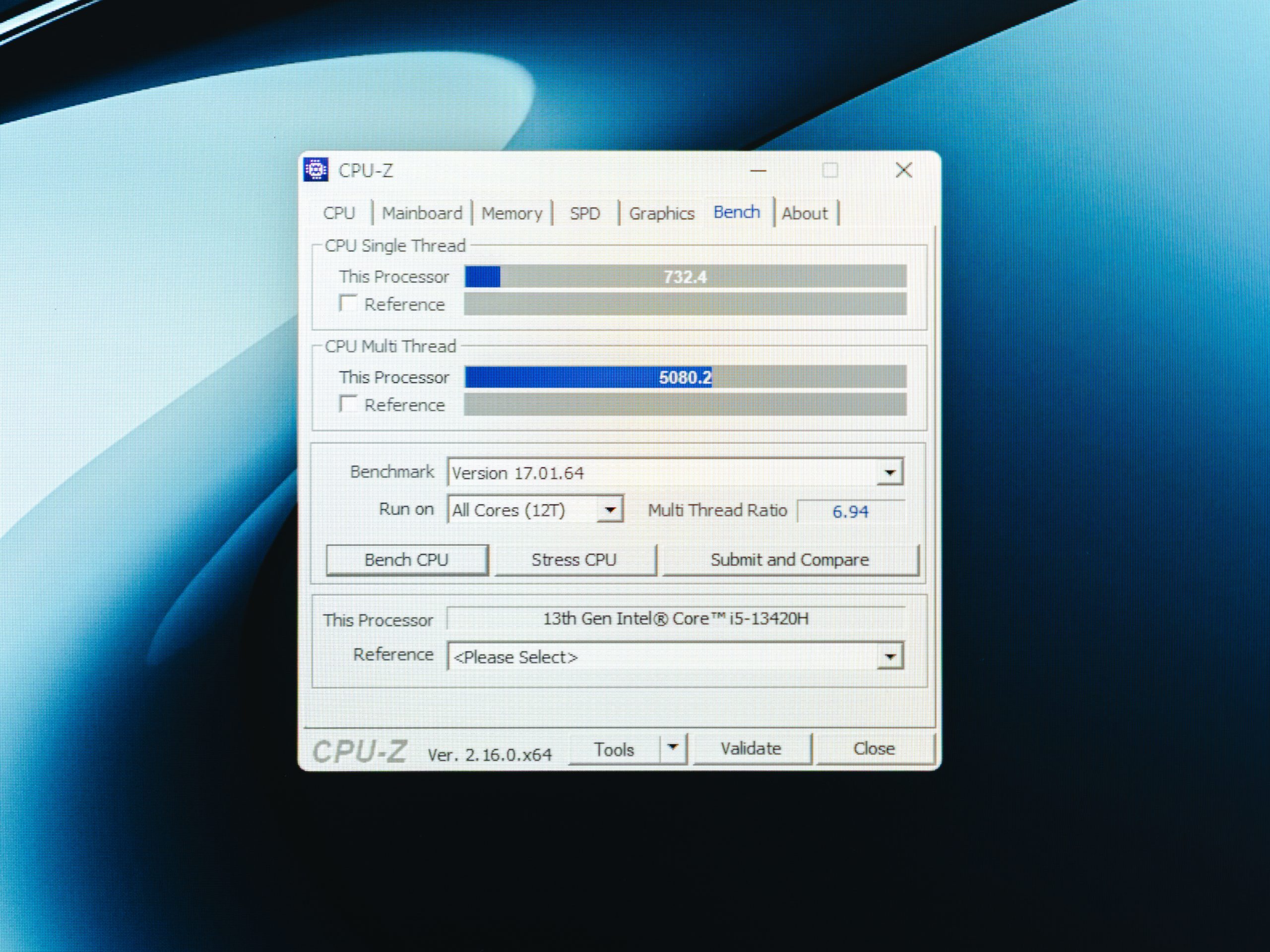Select the SPD tab
The height and width of the screenshot is (952, 1270).
pyautogui.click(x=584, y=214)
